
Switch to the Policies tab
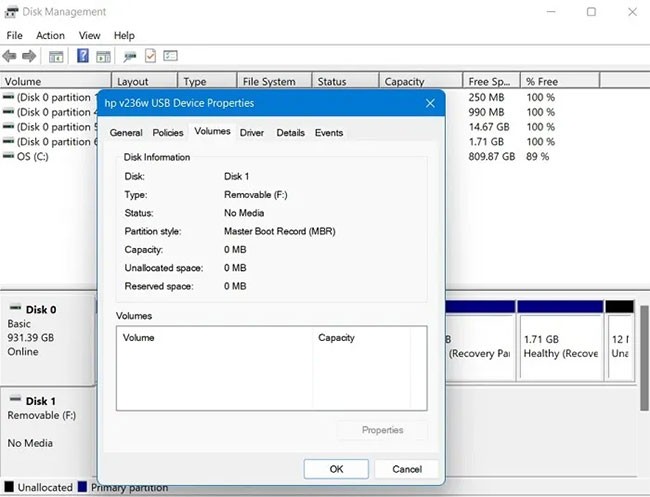[x=167, y=133]
